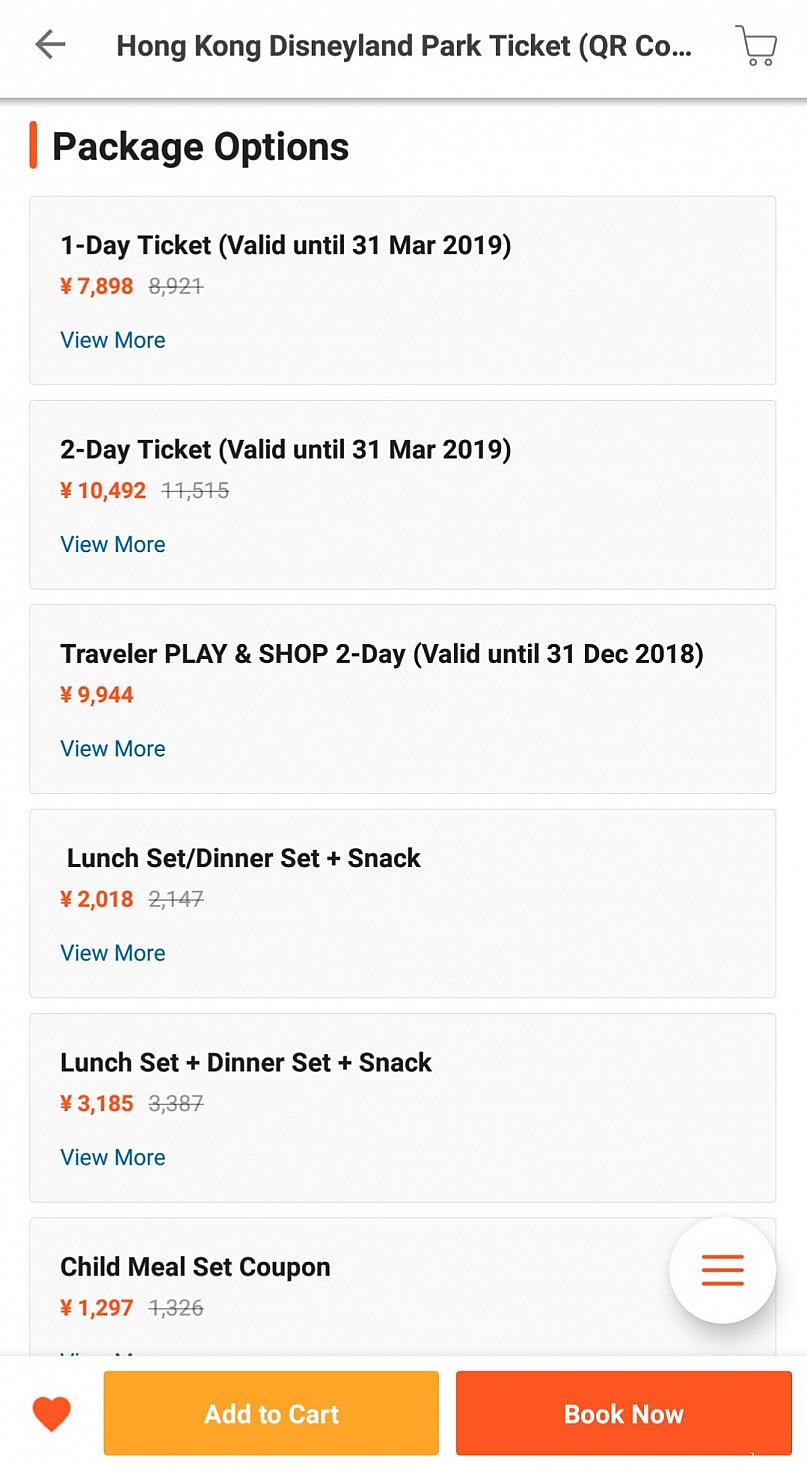Screen dimensions: 807x1470
Task: Tap the heart favorite icon
Action: [51, 1414]
